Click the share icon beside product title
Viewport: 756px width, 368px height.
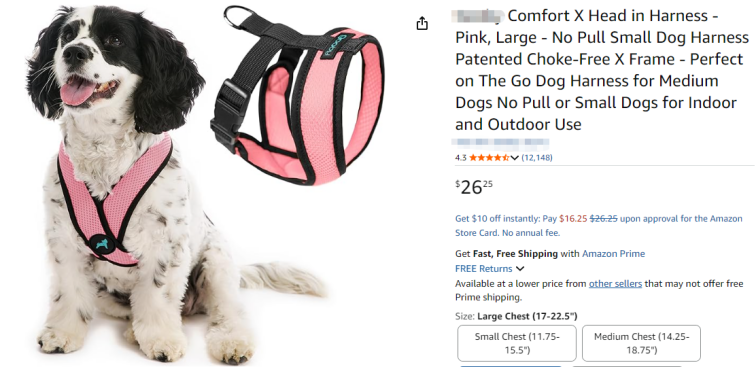(422, 23)
